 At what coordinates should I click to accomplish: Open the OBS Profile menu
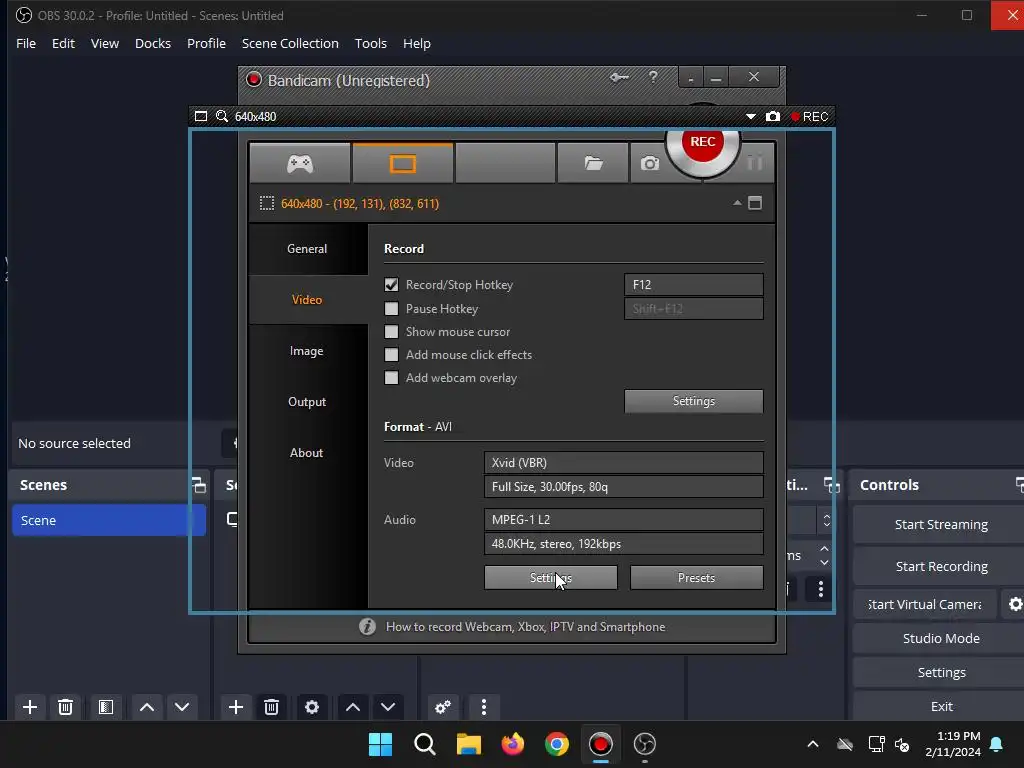click(206, 44)
